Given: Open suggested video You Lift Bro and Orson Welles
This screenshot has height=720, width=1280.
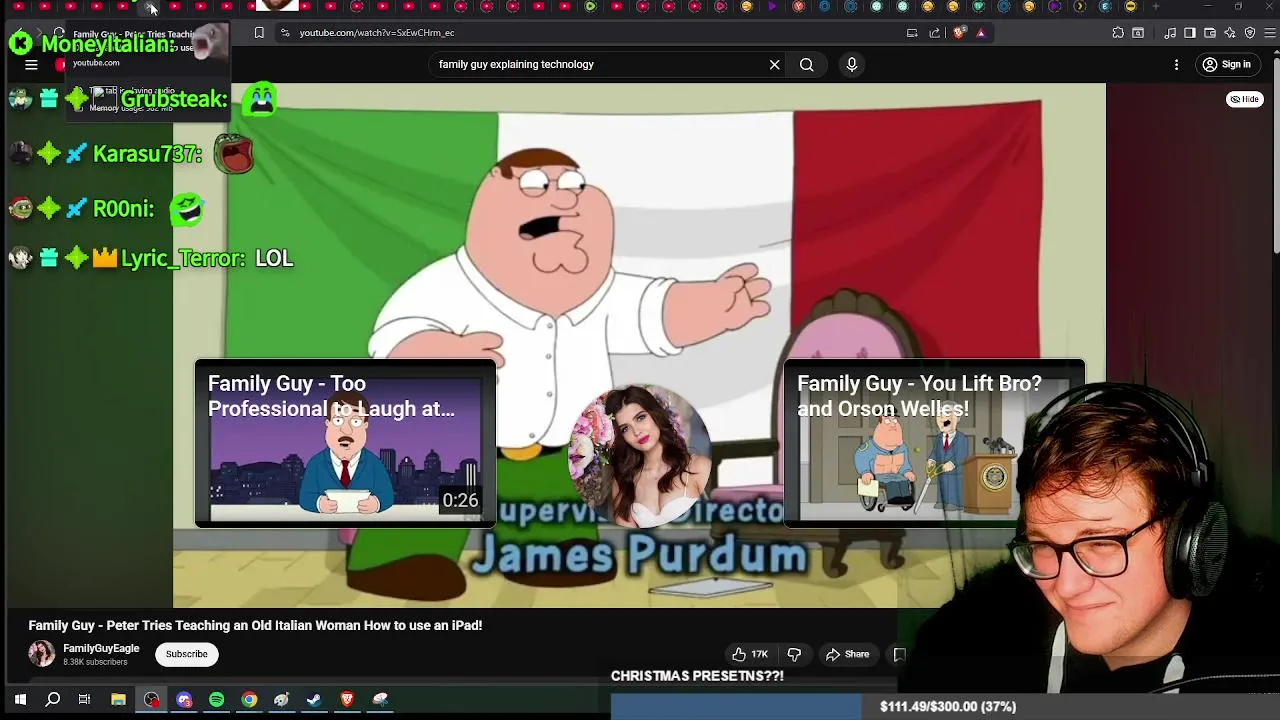Looking at the screenshot, I should (x=934, y=443).
